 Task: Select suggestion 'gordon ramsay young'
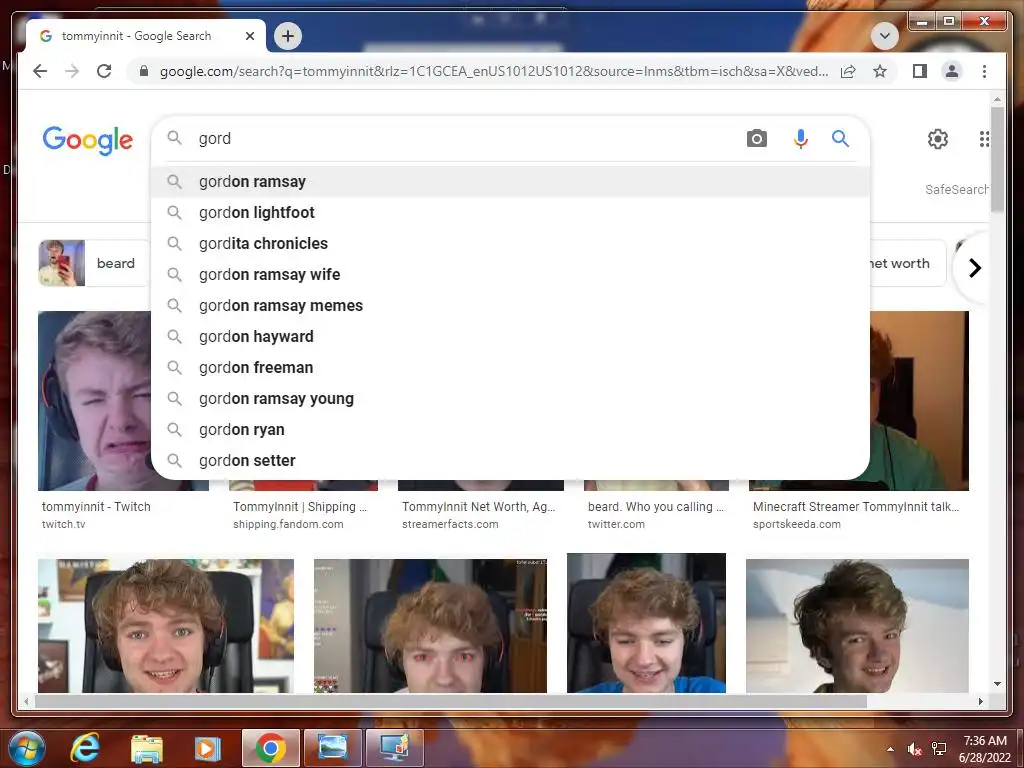(x=510, y=398)
